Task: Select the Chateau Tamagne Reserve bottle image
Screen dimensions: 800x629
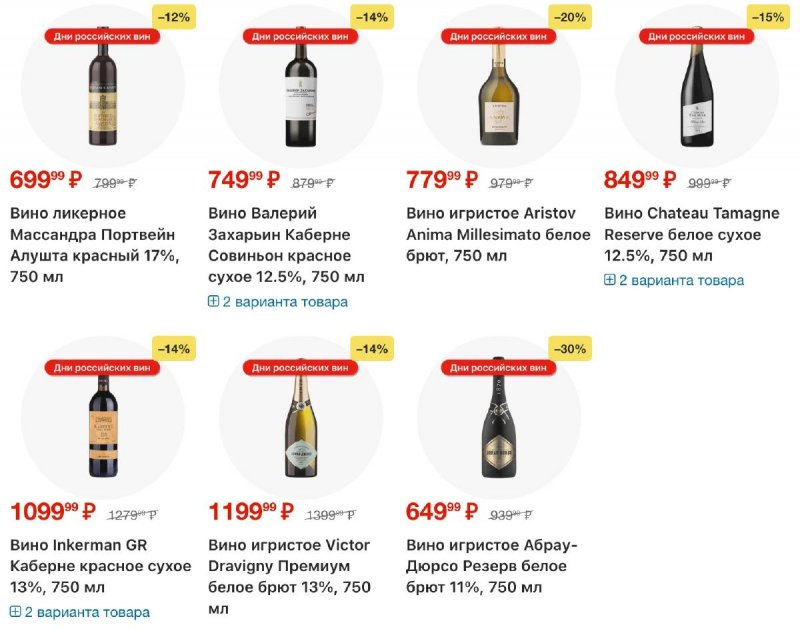Action: pos(696,100)
